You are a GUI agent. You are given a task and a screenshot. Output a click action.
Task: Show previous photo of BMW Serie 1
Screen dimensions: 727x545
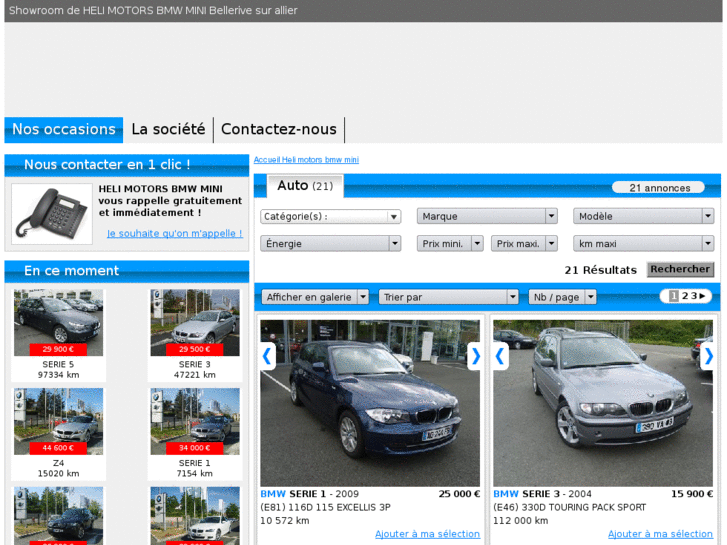click(x=267, y=356)
